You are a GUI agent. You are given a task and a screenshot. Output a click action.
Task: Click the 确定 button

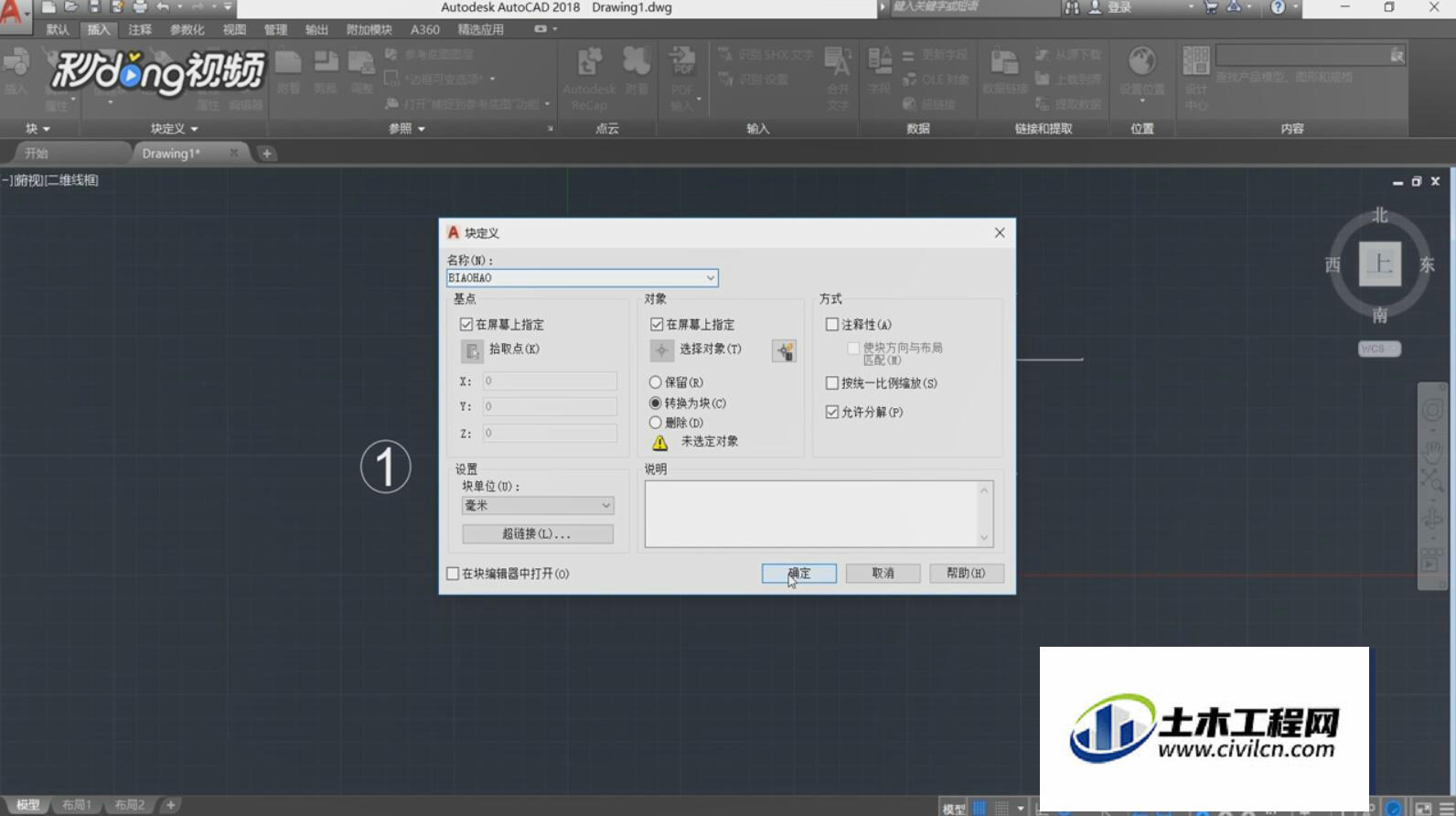pyautogui.click(x=799, y=574)
